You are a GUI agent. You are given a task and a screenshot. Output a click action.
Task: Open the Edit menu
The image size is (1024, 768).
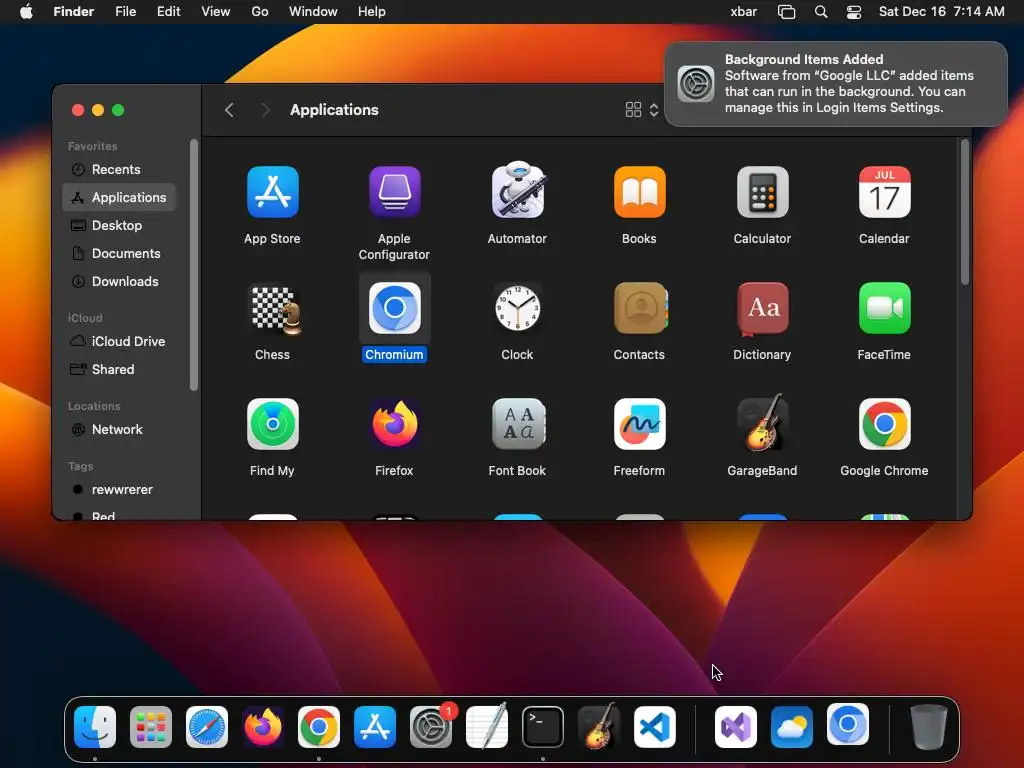(x=168, y=12)
